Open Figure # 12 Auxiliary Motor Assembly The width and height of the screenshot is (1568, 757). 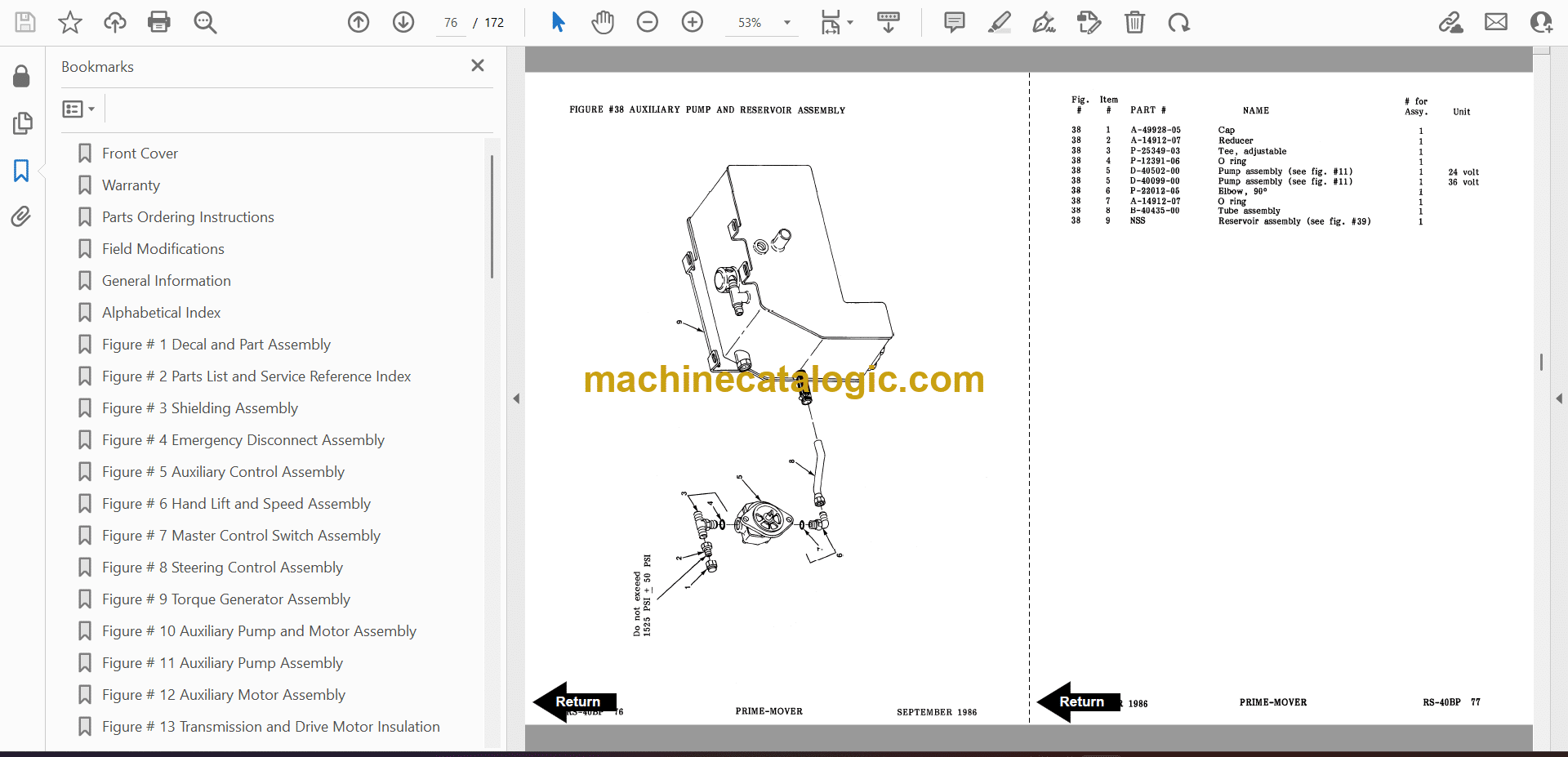(x=223, y=695)
